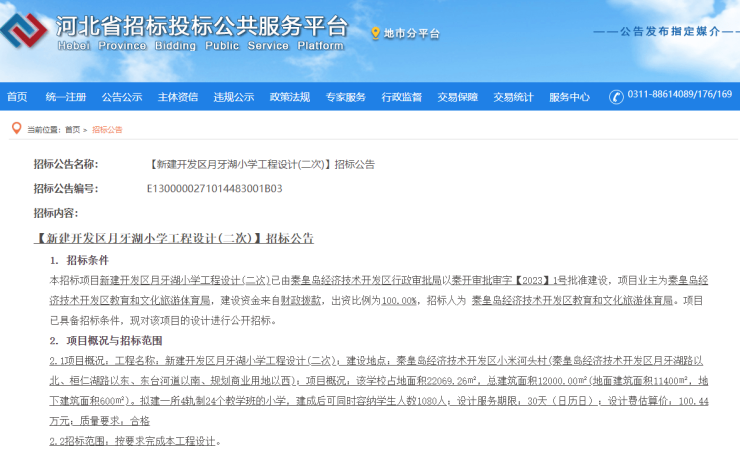The height and width of the screenshot is (451, 740).
Task: Click the 招标公告名称: label
Action: coord(66,164)
